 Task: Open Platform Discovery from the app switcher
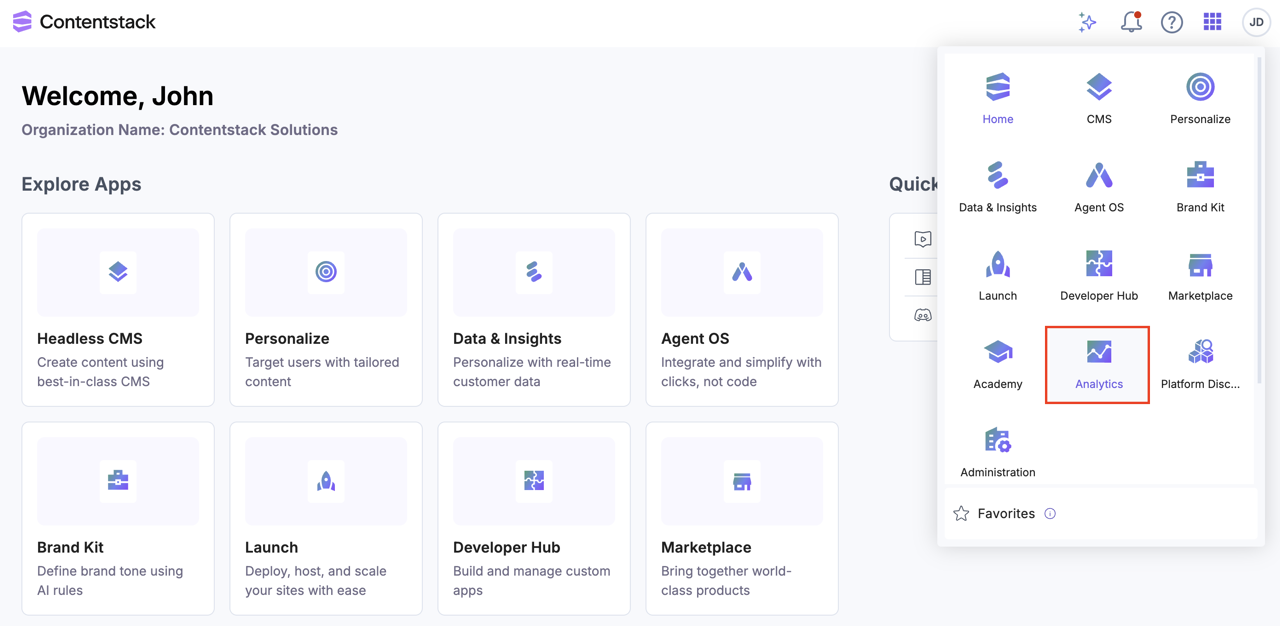click(x=1200, y=364)
